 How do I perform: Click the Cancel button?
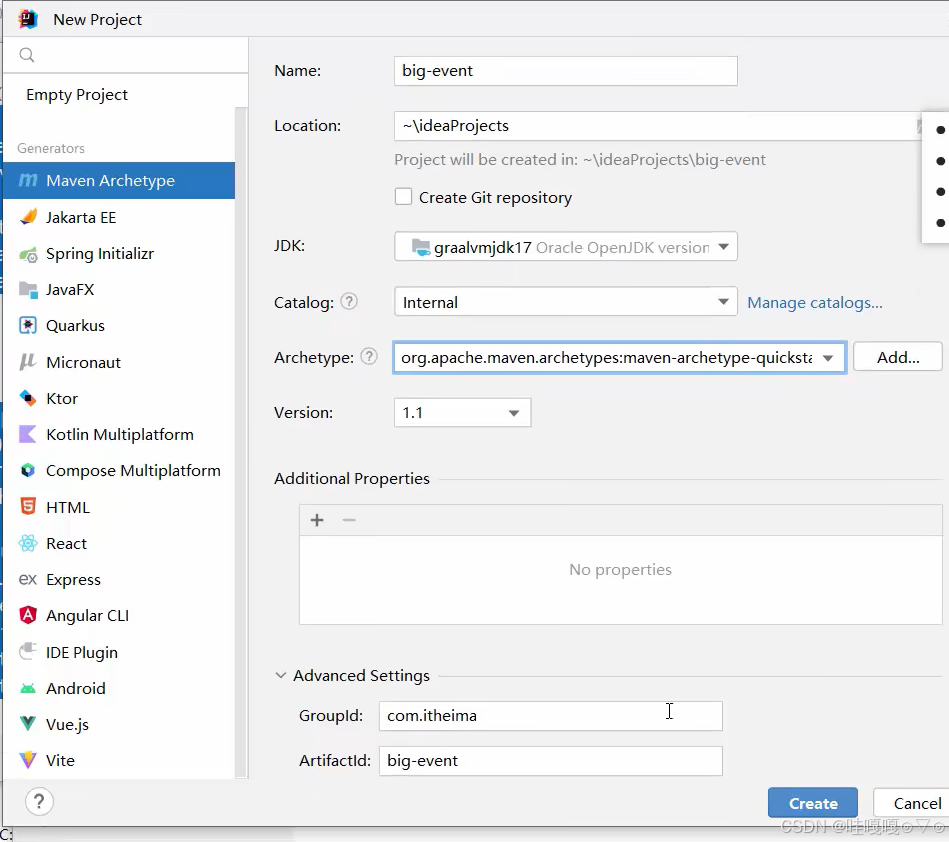point(916,803)
